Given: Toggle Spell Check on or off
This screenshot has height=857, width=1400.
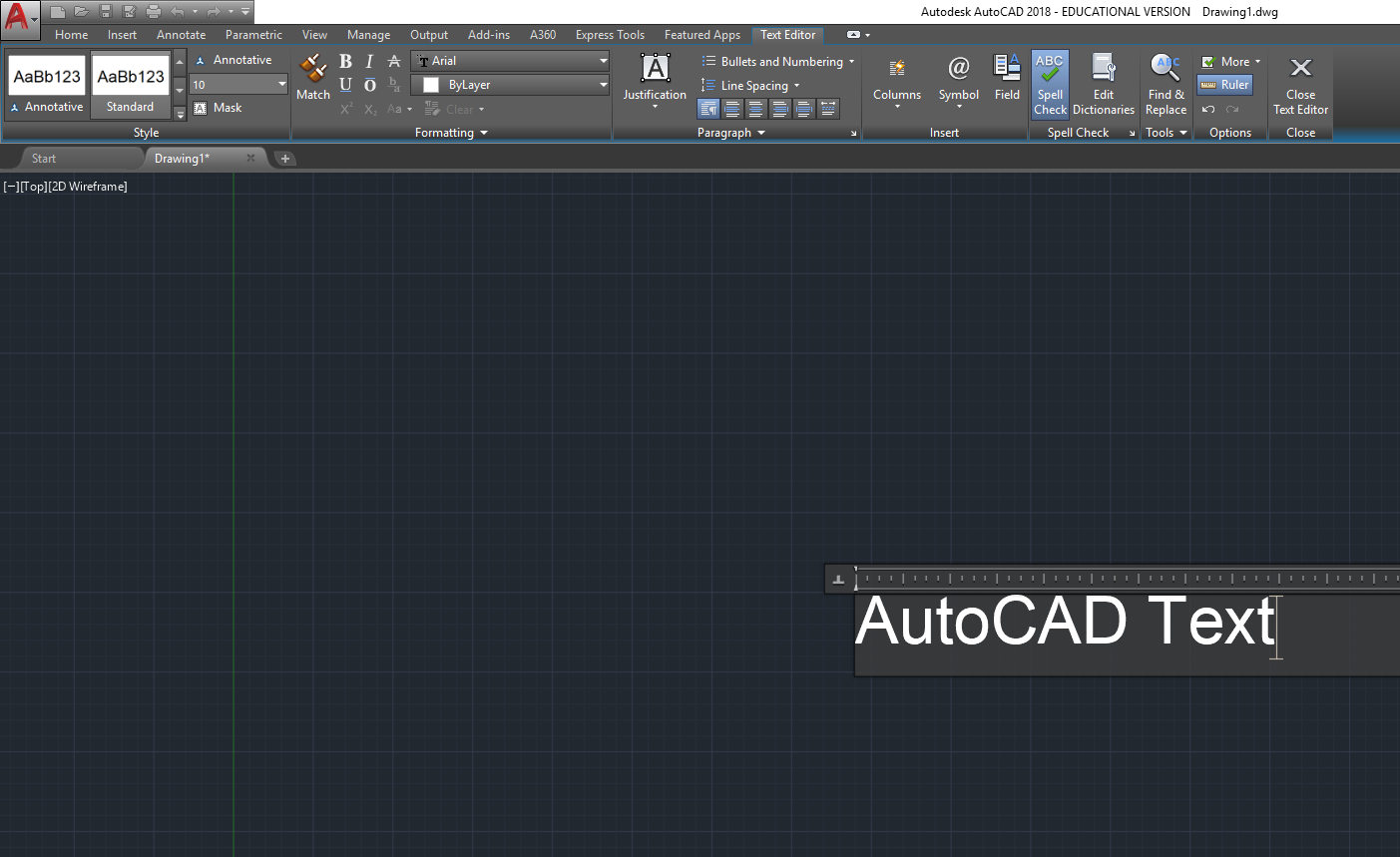Looking at the screenshot, I should 1050,85.
